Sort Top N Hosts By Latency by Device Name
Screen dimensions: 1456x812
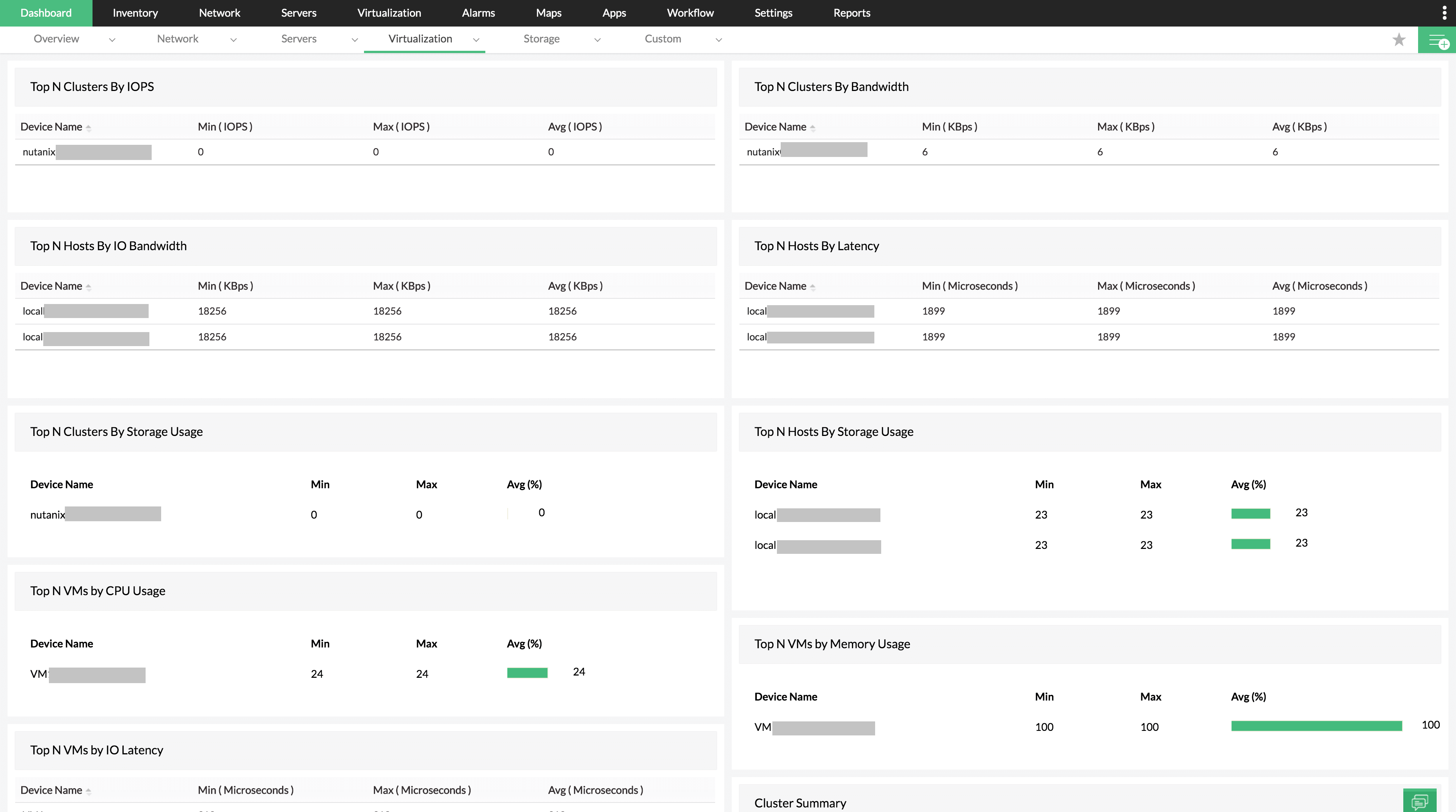[813, 287]
